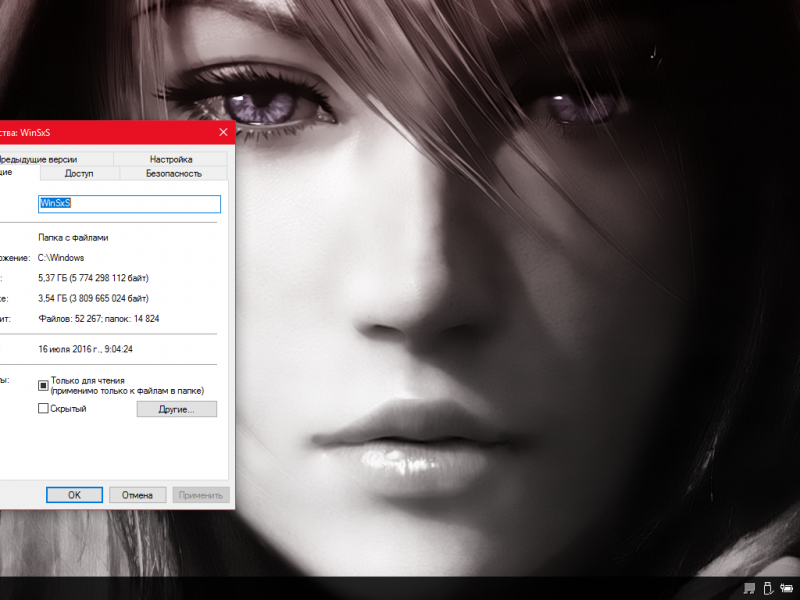Enable the 'Скрытый' attribute checkbox
The height and width of the screenshot is (600, 800).
(43, 408)
